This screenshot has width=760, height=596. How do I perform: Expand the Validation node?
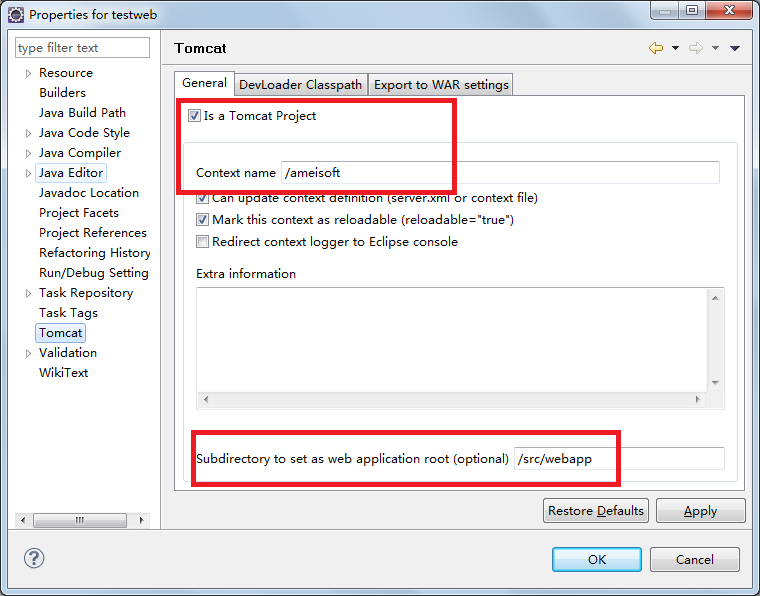28,353
